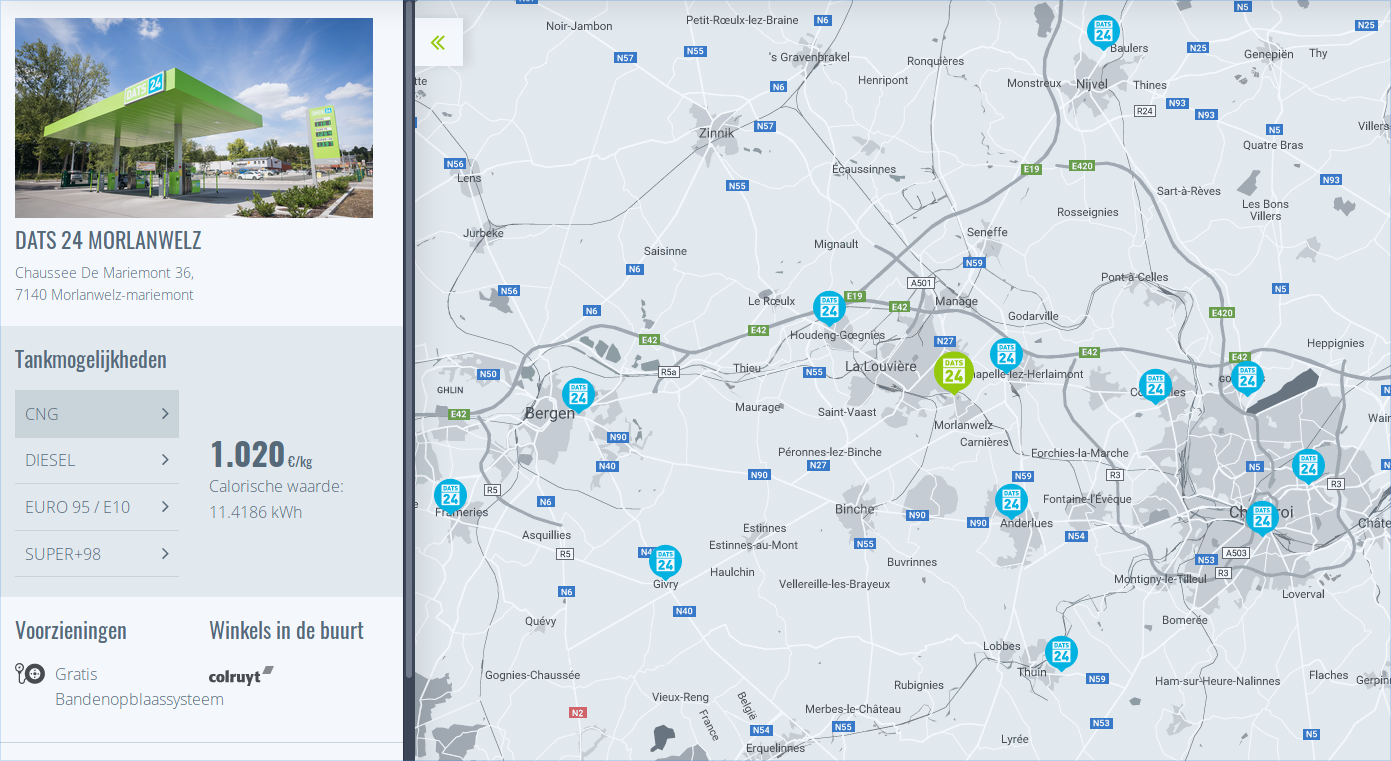
Task: Open the DATS 24 marker at Houdeng-Goegnies
Action: click(x=829, y=309)
